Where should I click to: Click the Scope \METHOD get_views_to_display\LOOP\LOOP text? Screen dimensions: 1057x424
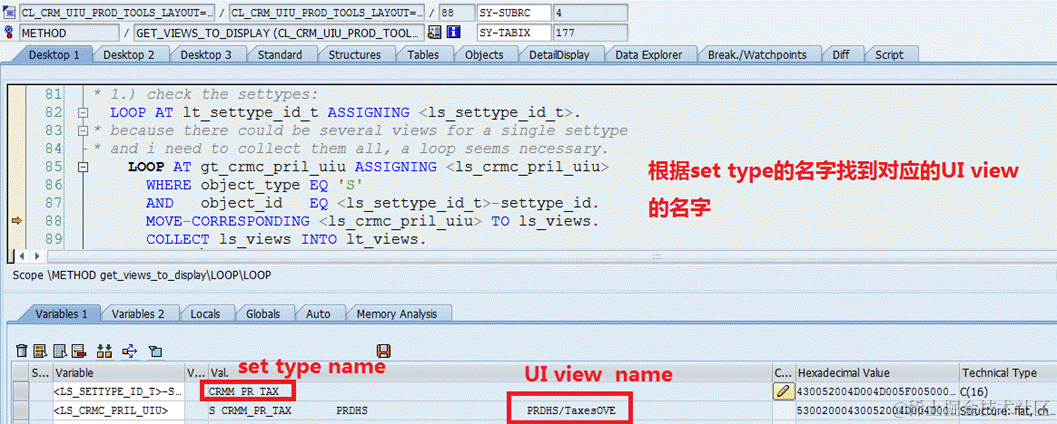click(142, 275)
